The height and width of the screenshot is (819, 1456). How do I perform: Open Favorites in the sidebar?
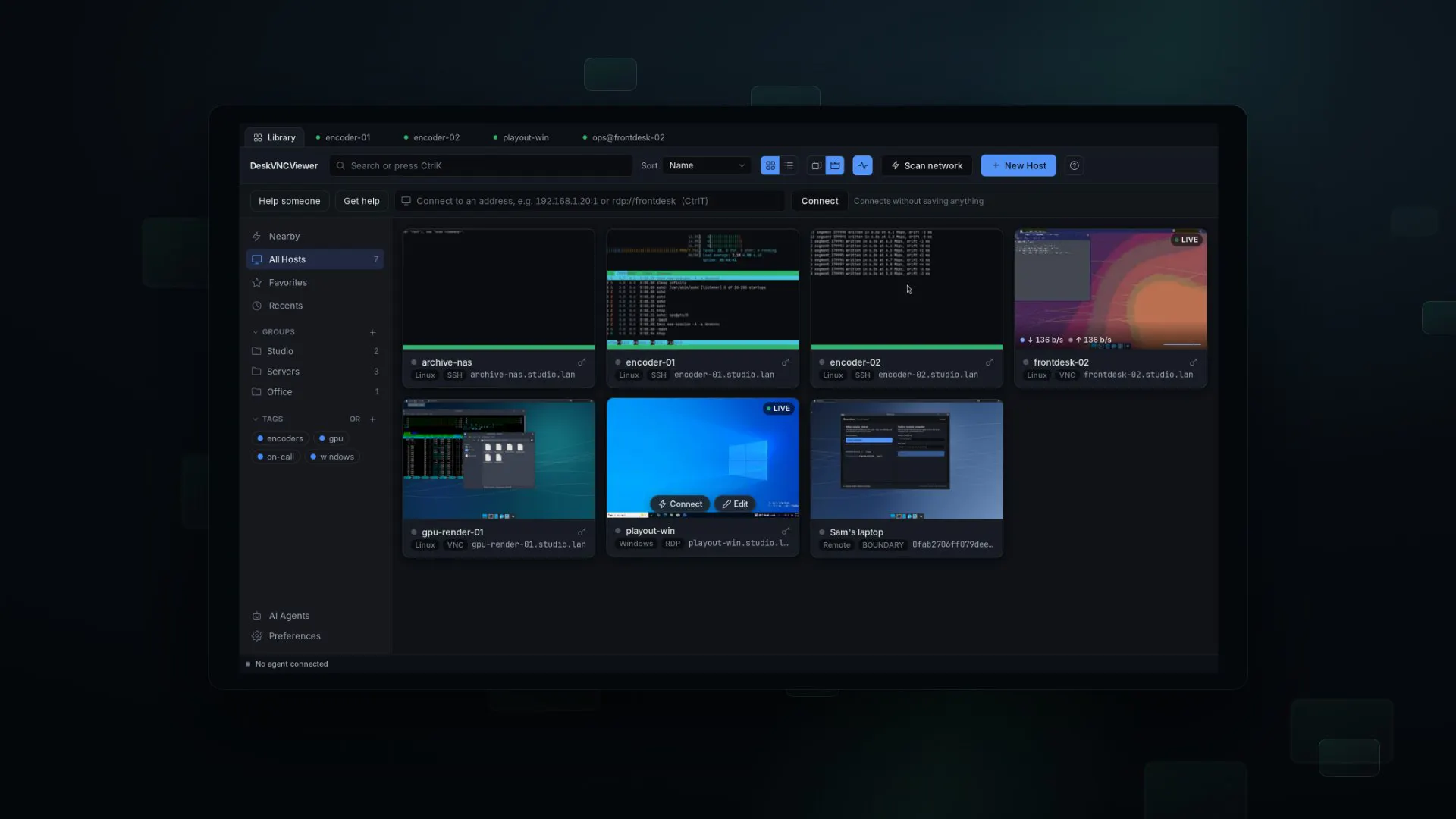pyautogui.click(x=315, y=283)
